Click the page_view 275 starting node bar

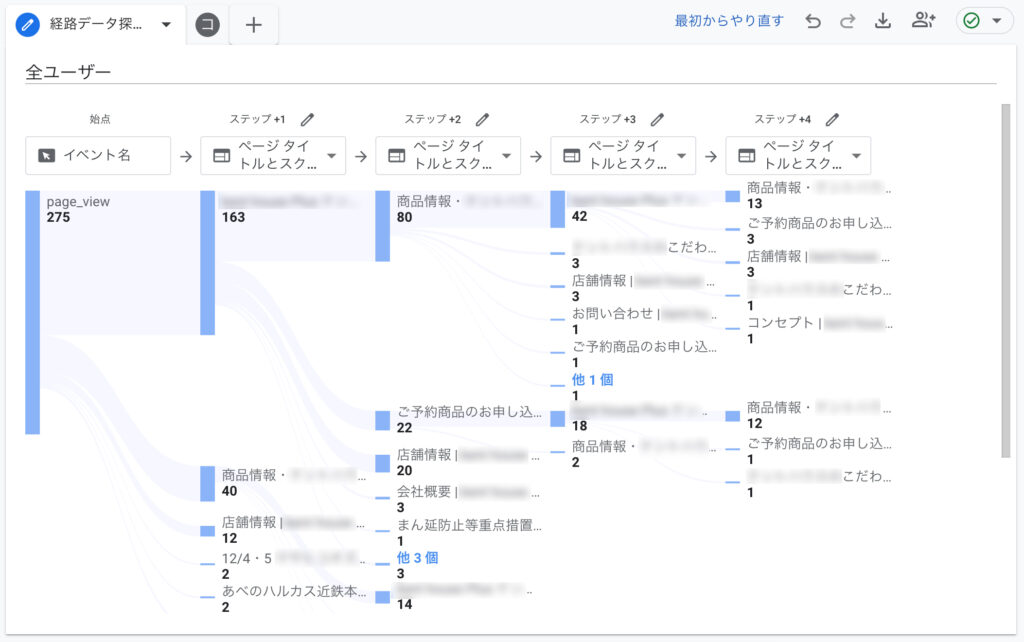point(33,312)
